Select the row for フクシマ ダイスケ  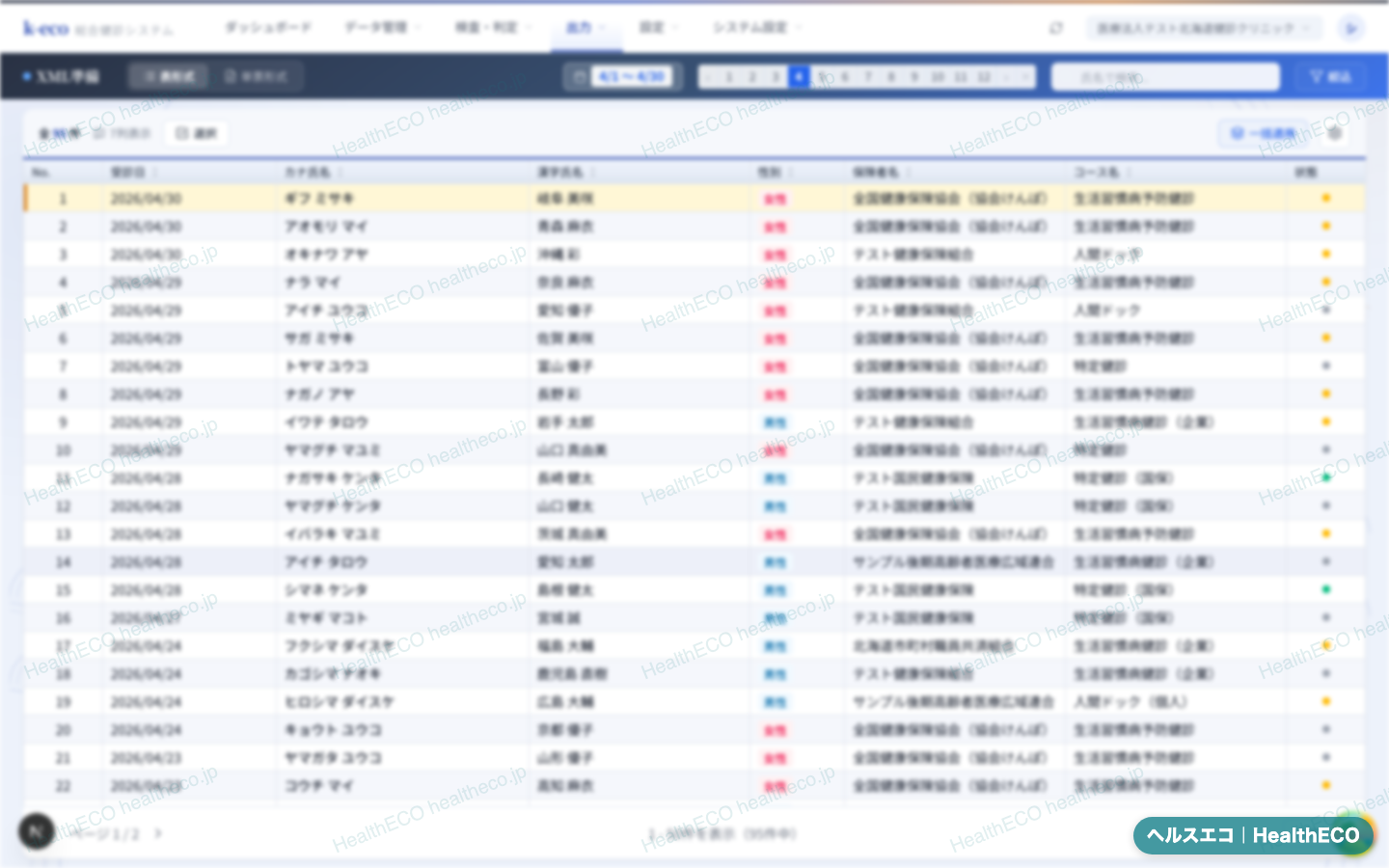[x=694, y=645]
